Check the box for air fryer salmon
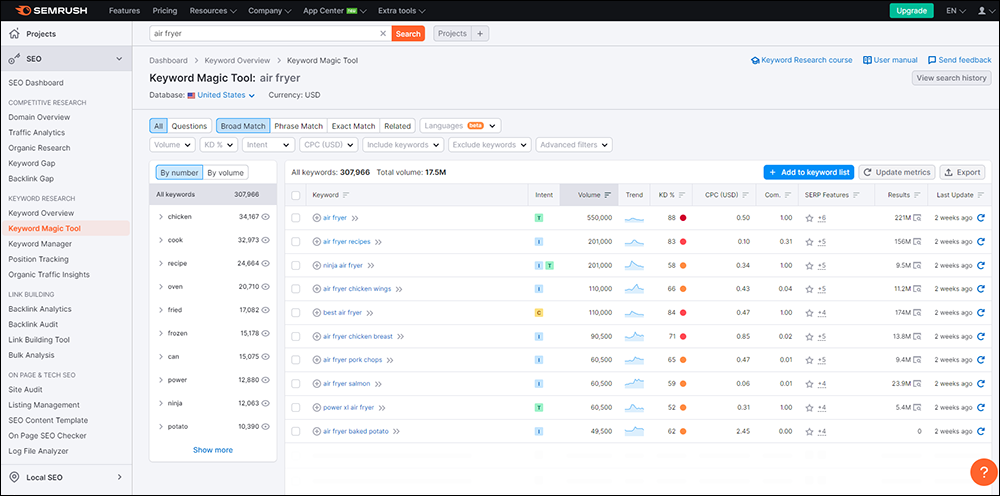The image size is (1000, 496). [x=296, y=384]
